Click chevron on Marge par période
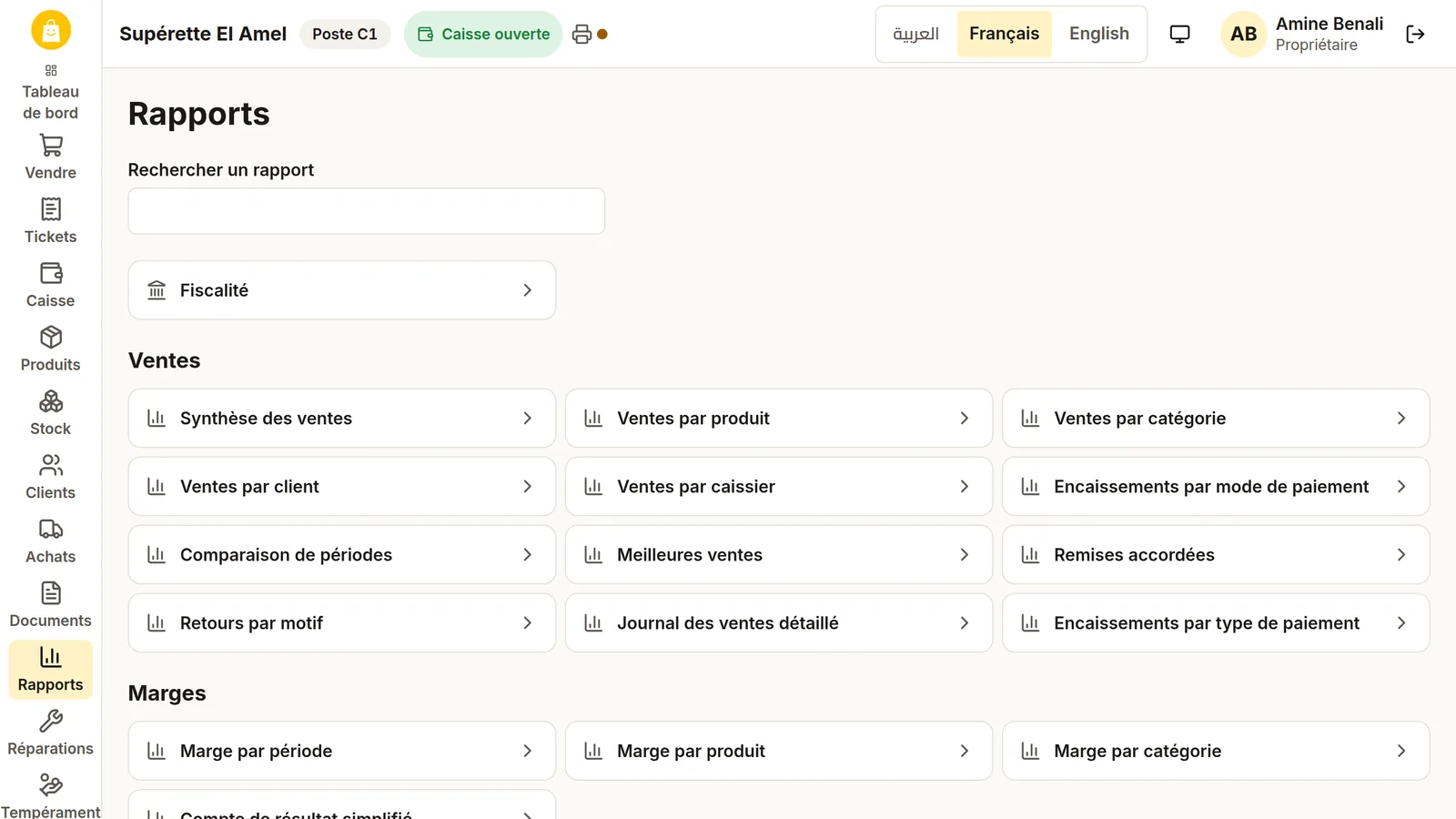Image resolution: width=1456 pixels, height=819 pixels. pyautogui.click(x=527, y=751)
